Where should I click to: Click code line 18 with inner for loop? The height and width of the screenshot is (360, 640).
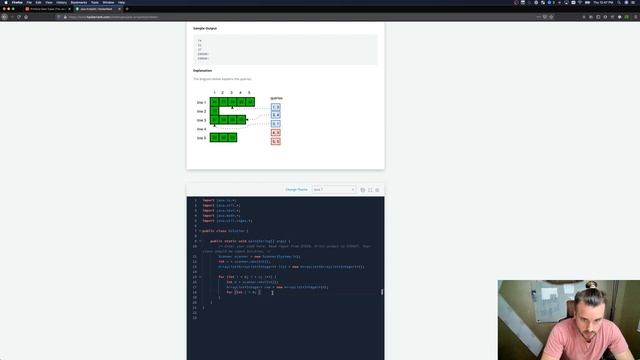[243, 292]
